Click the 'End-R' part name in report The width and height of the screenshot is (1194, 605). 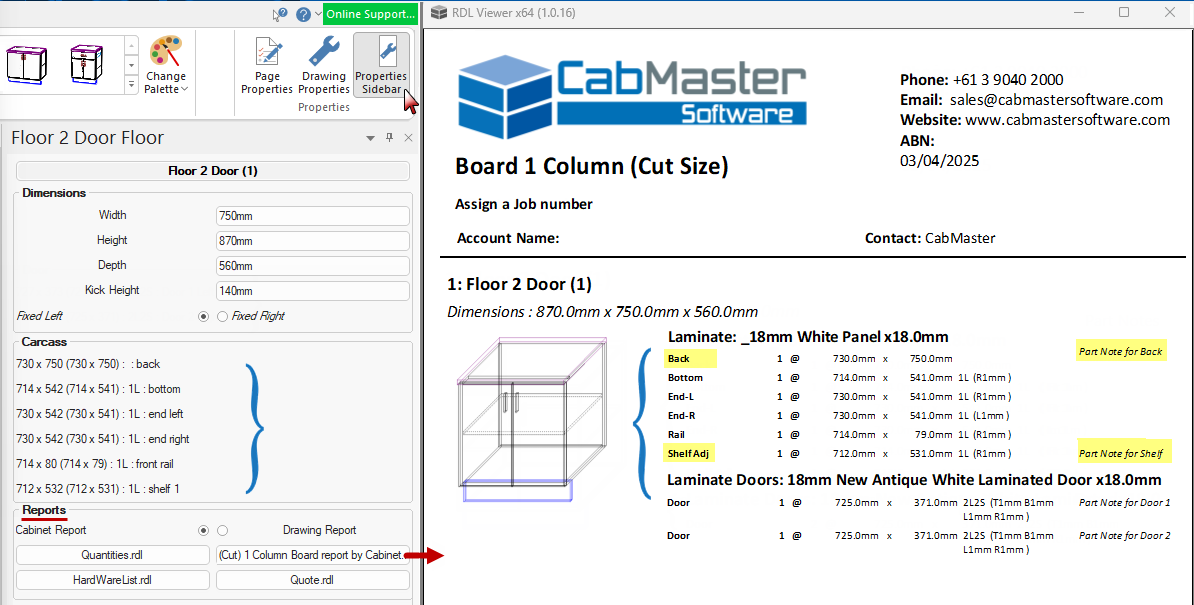tap(682, 416)
